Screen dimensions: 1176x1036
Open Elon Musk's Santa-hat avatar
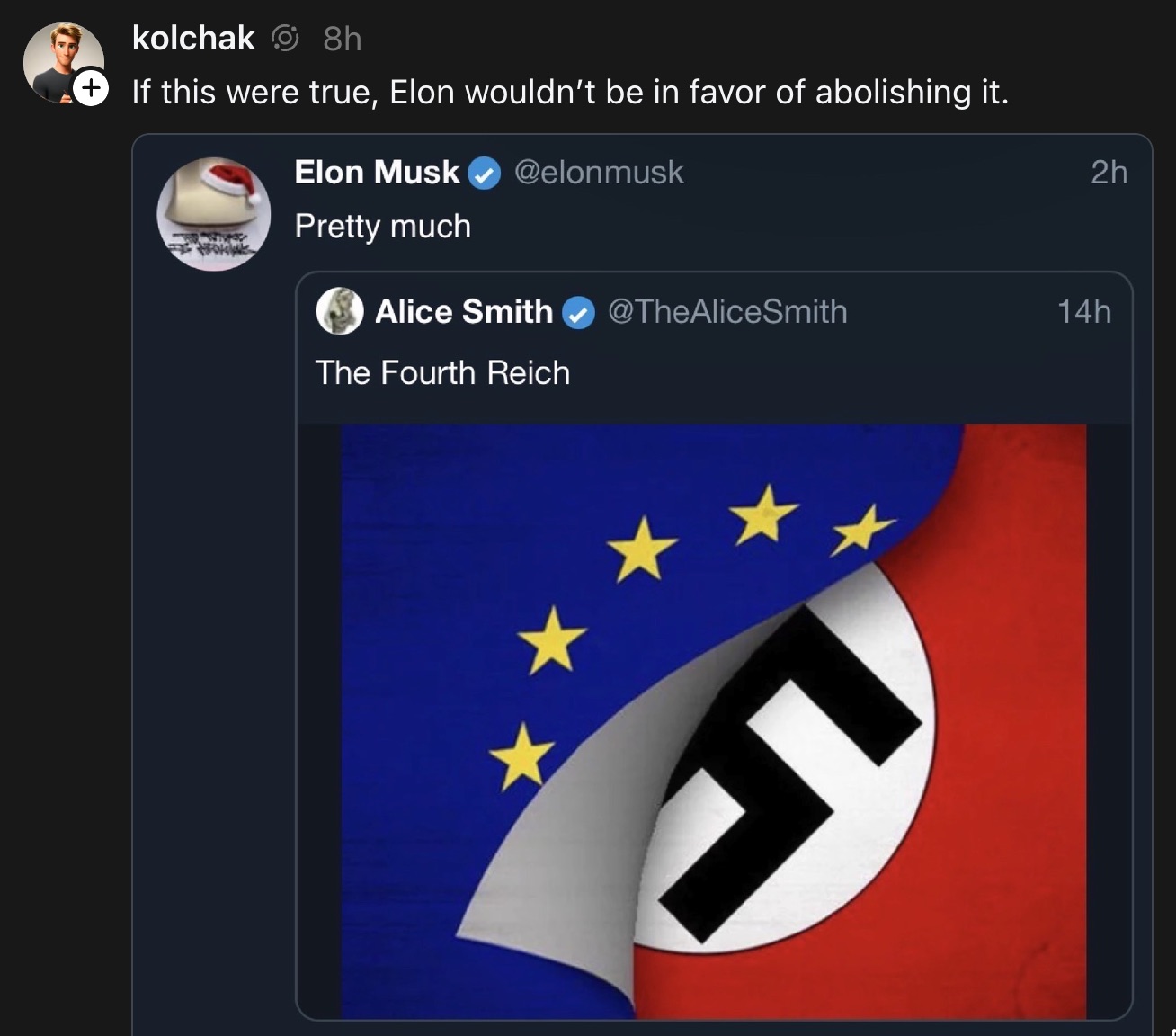[x=214, y=213]
